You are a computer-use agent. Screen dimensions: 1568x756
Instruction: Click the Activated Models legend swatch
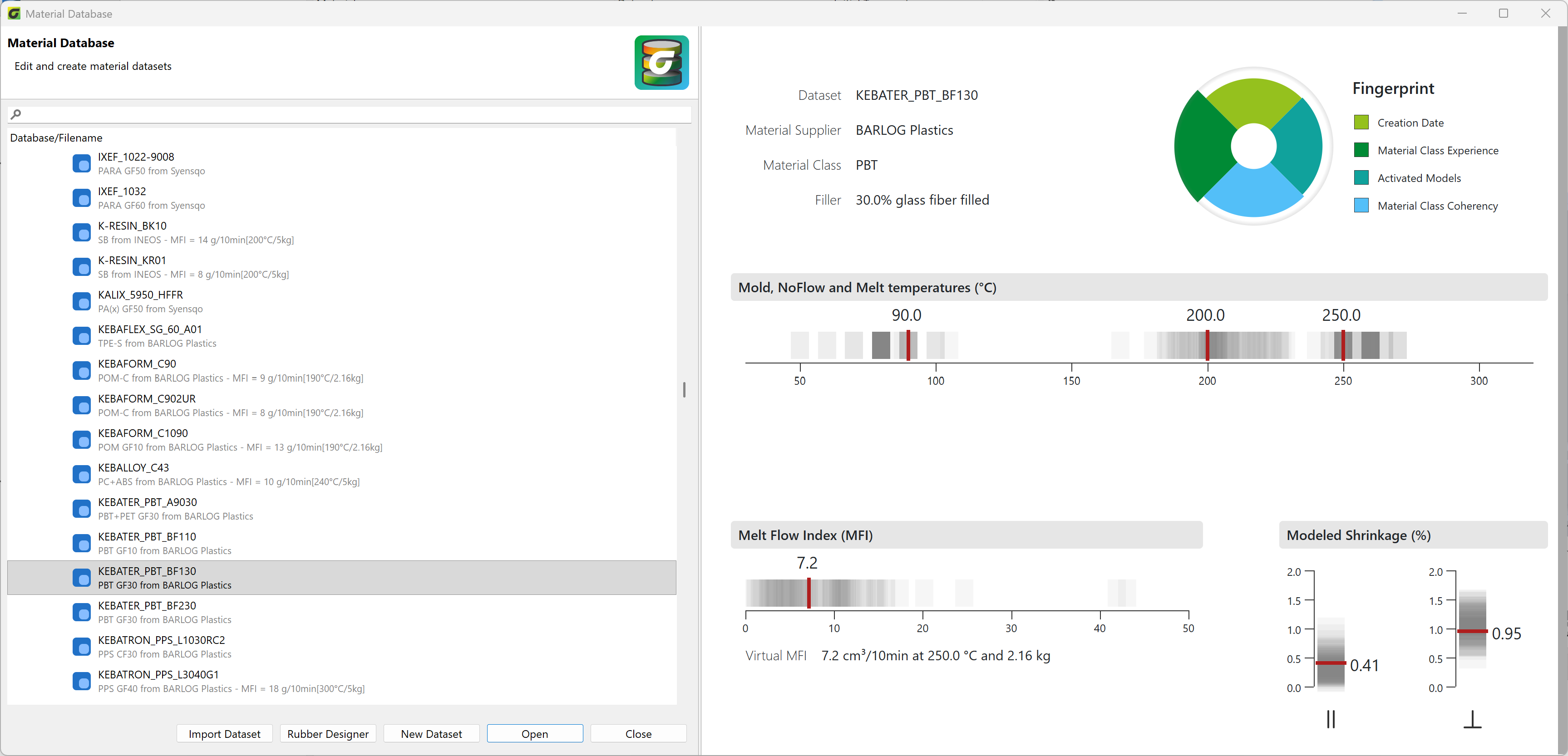tap(1361, 177)
